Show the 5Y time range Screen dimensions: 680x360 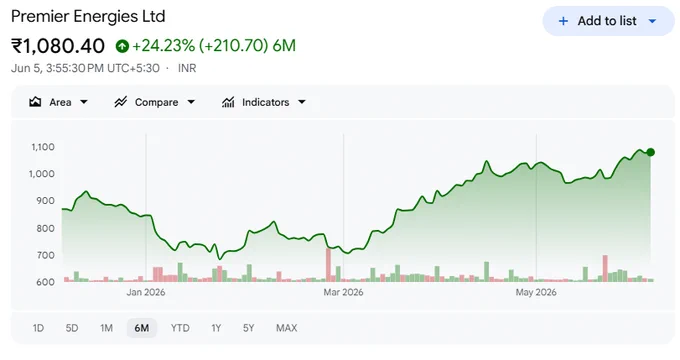click(248, 328)
